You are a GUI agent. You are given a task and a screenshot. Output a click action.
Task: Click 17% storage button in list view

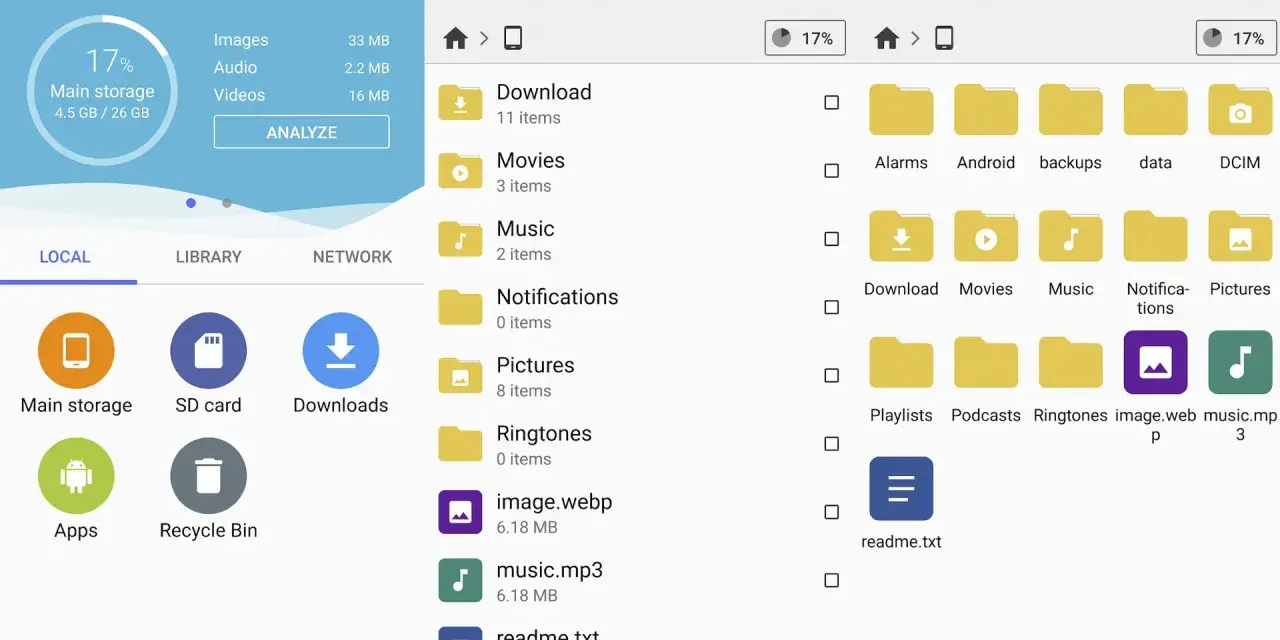click(805, 38)
